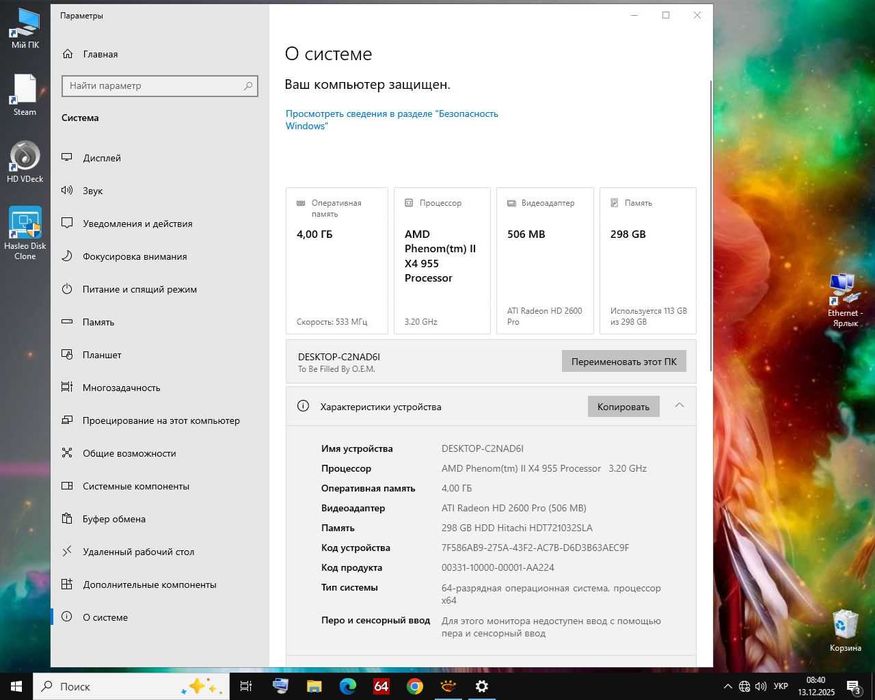
Task: Open the Безопасность Windows details link
Action: coord(392,119)
